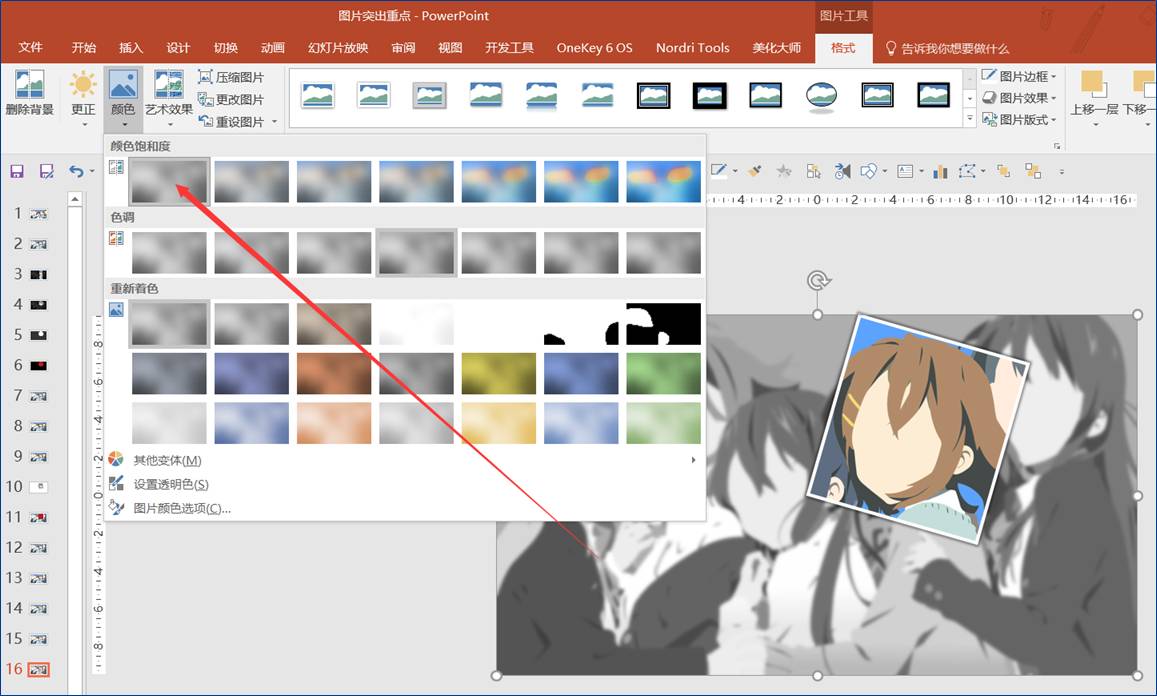This screenshot has width=1157, height=696.
Task: Click the Undo arrow icon
Action: coord(76,171)
